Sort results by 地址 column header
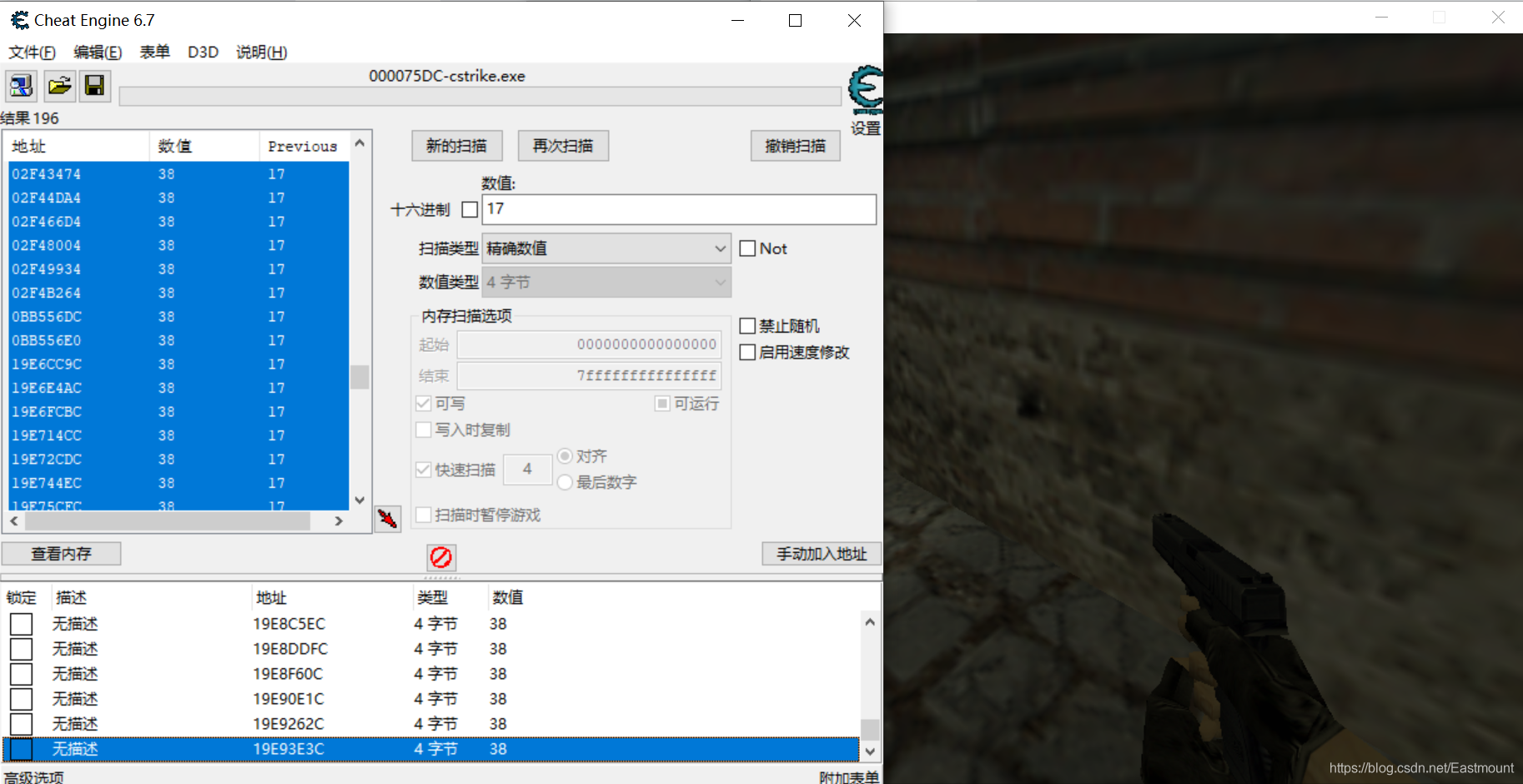Viewport: 1523px width, 784px height. point(78,147)
